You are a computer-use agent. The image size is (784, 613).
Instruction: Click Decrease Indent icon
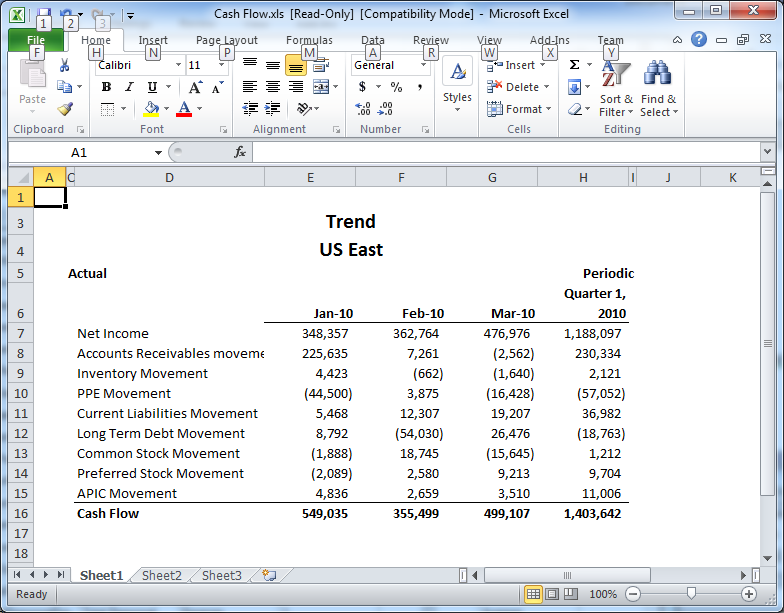pyautogui.click(x=250, y=108)
